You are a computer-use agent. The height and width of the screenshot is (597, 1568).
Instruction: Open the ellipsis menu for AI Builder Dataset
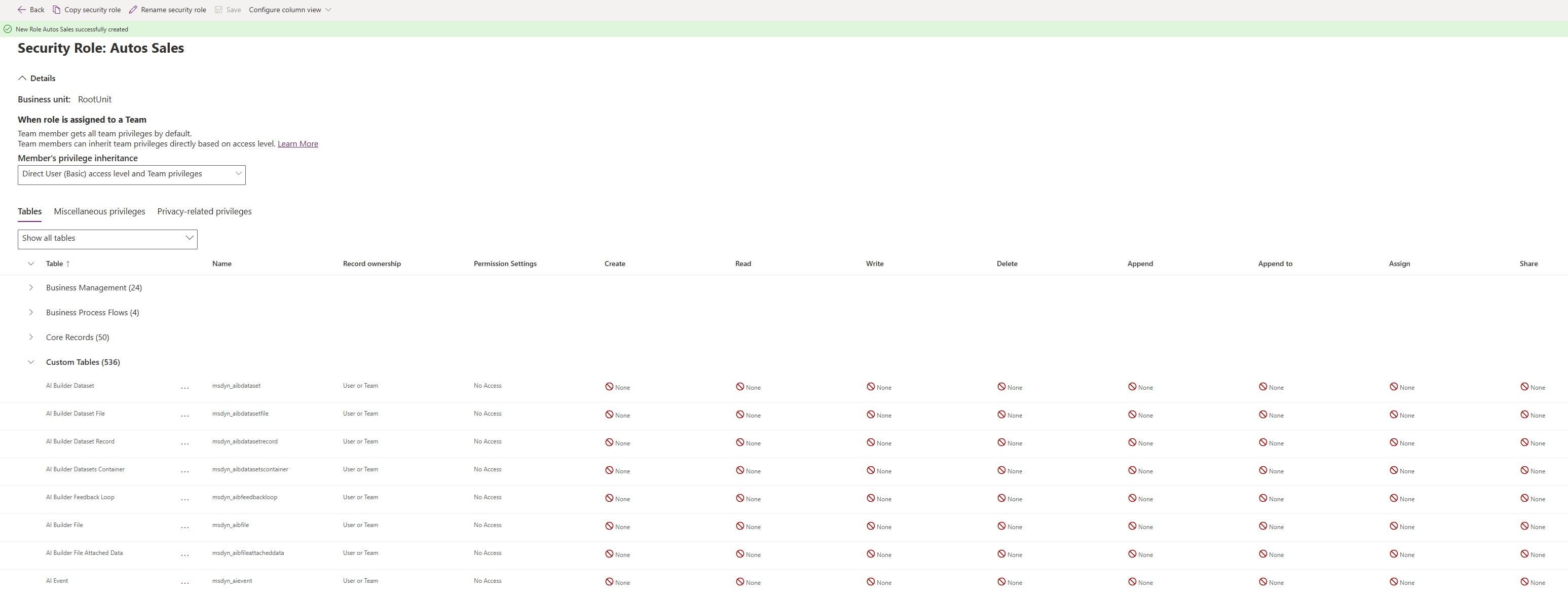pyautogui.click(x=185, y=387)
